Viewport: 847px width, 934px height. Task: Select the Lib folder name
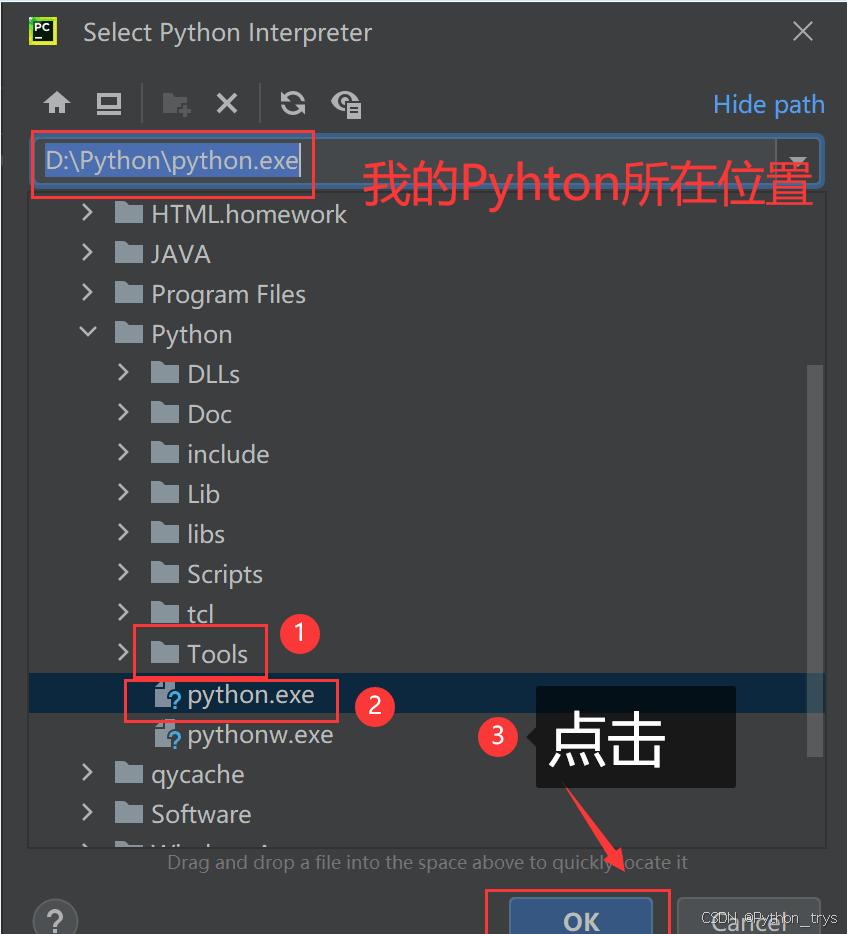click(x=204, y=494)
